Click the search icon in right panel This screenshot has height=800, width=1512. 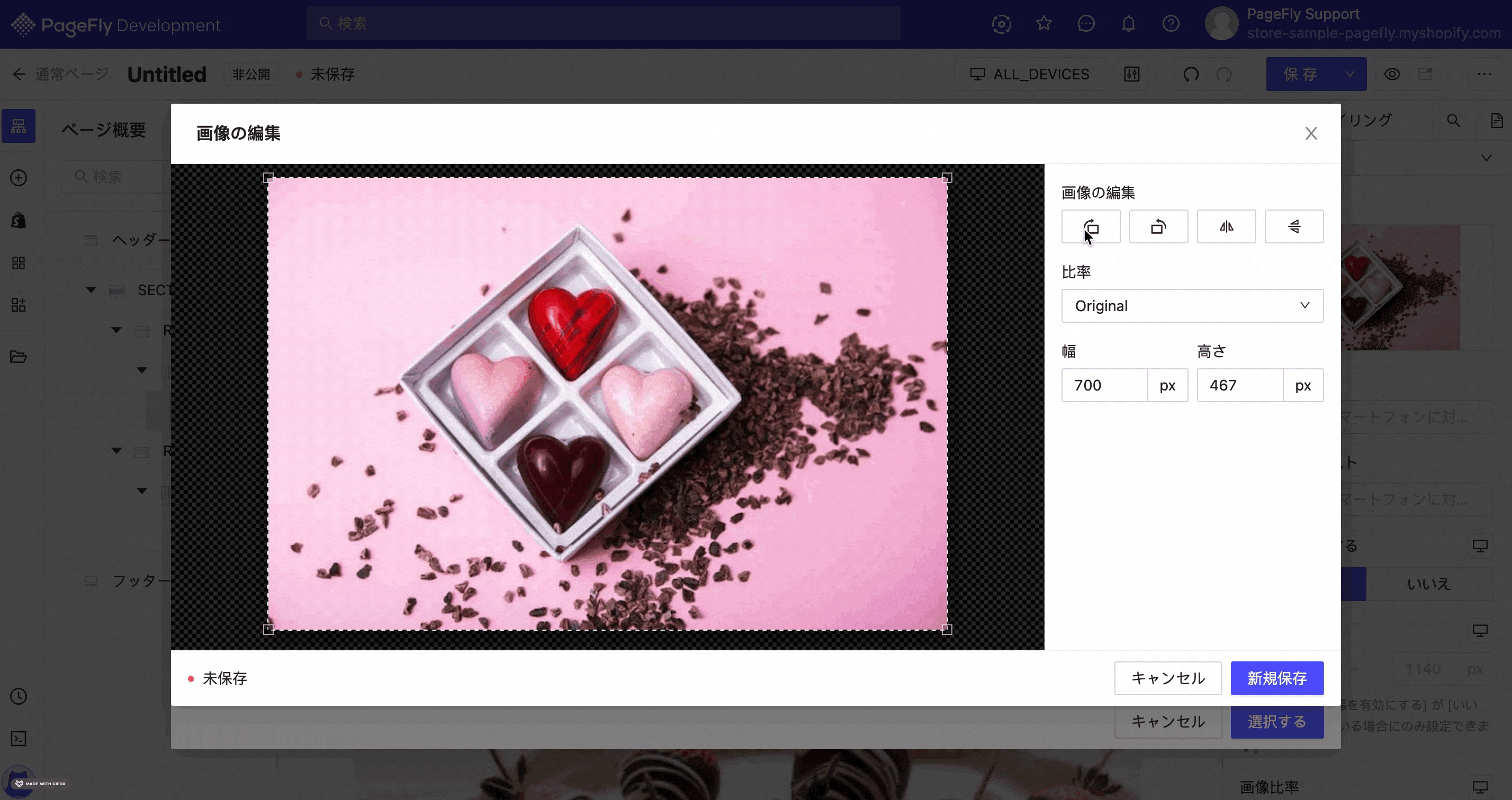[x=1453, y=121]
